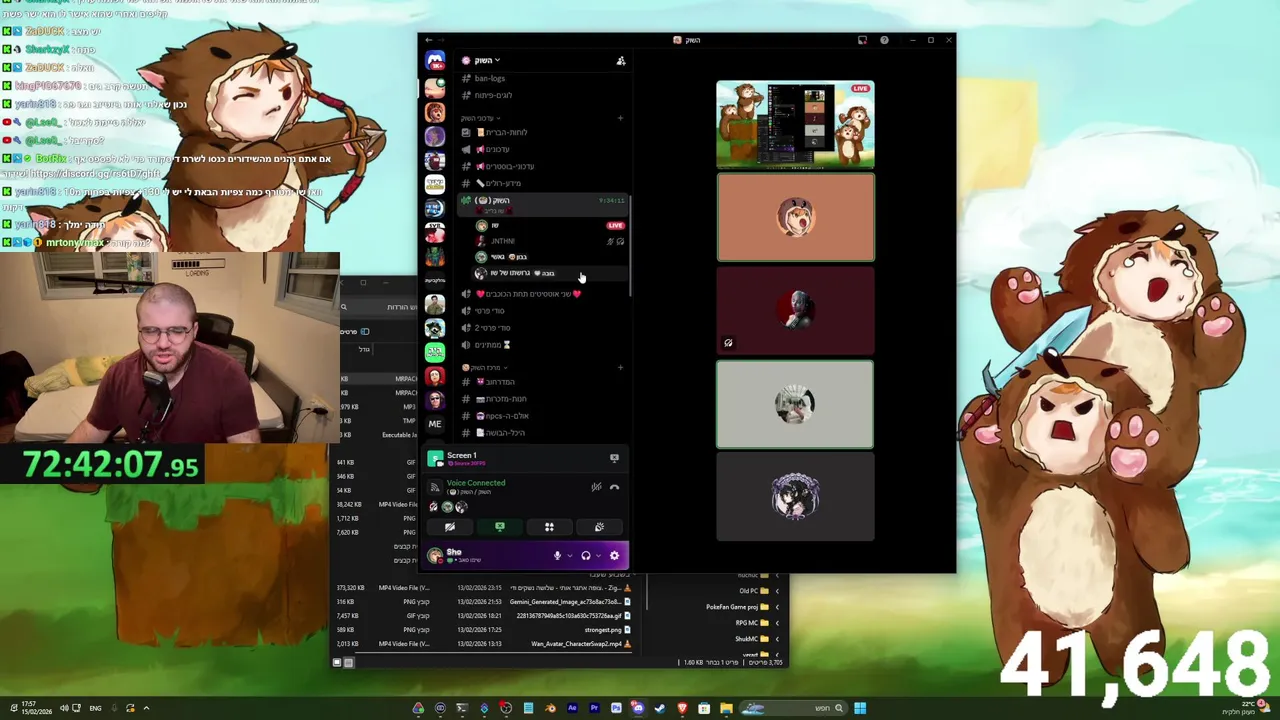Open Blender from the taskbar
The image size is (1280, 720).
[x=550, y=708]
